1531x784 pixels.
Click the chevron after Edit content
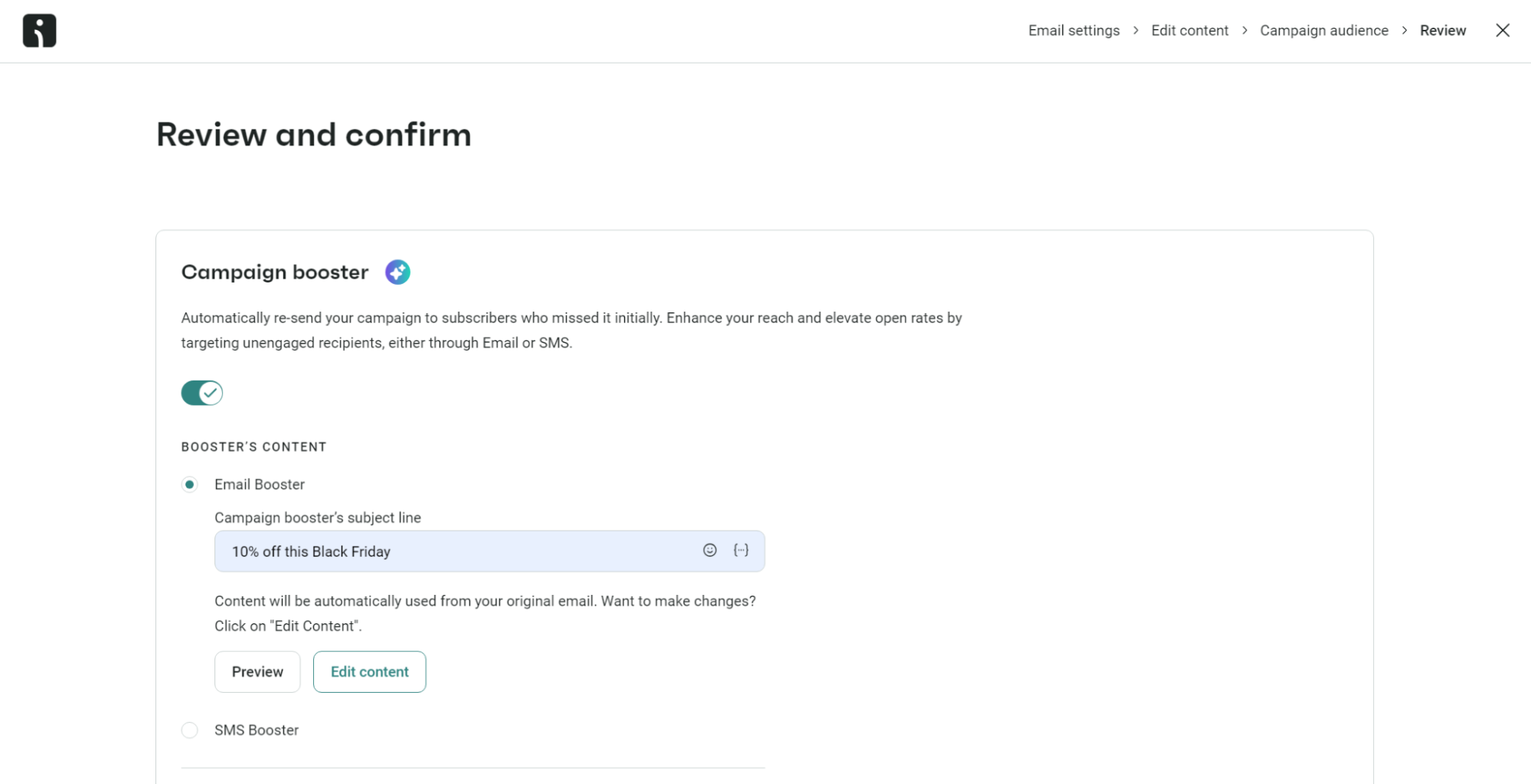[x=1245, y=30]
